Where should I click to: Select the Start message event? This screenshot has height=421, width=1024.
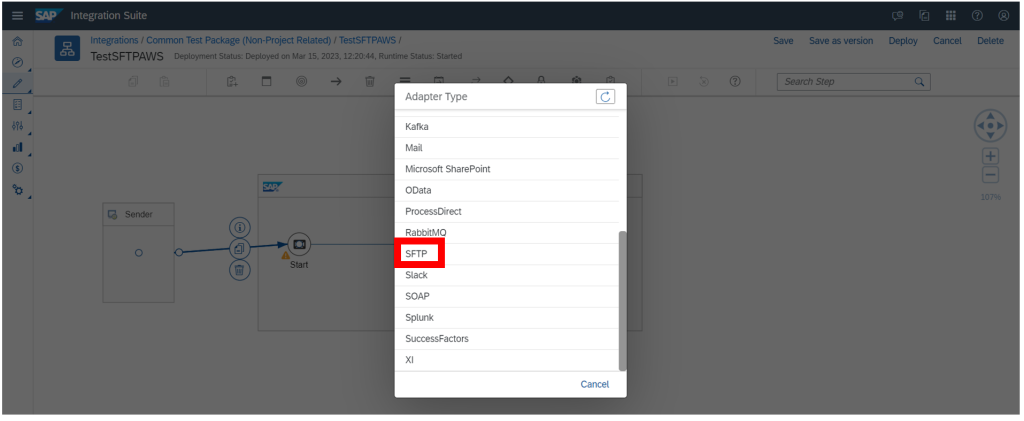point(299,244)
